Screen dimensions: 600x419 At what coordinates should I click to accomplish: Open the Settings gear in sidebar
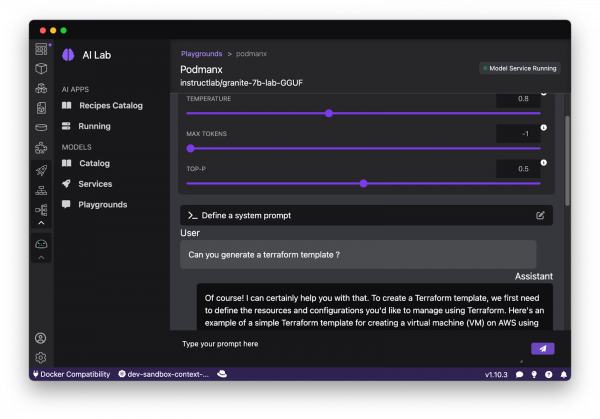pyautogui.click(x=41, y=357)
